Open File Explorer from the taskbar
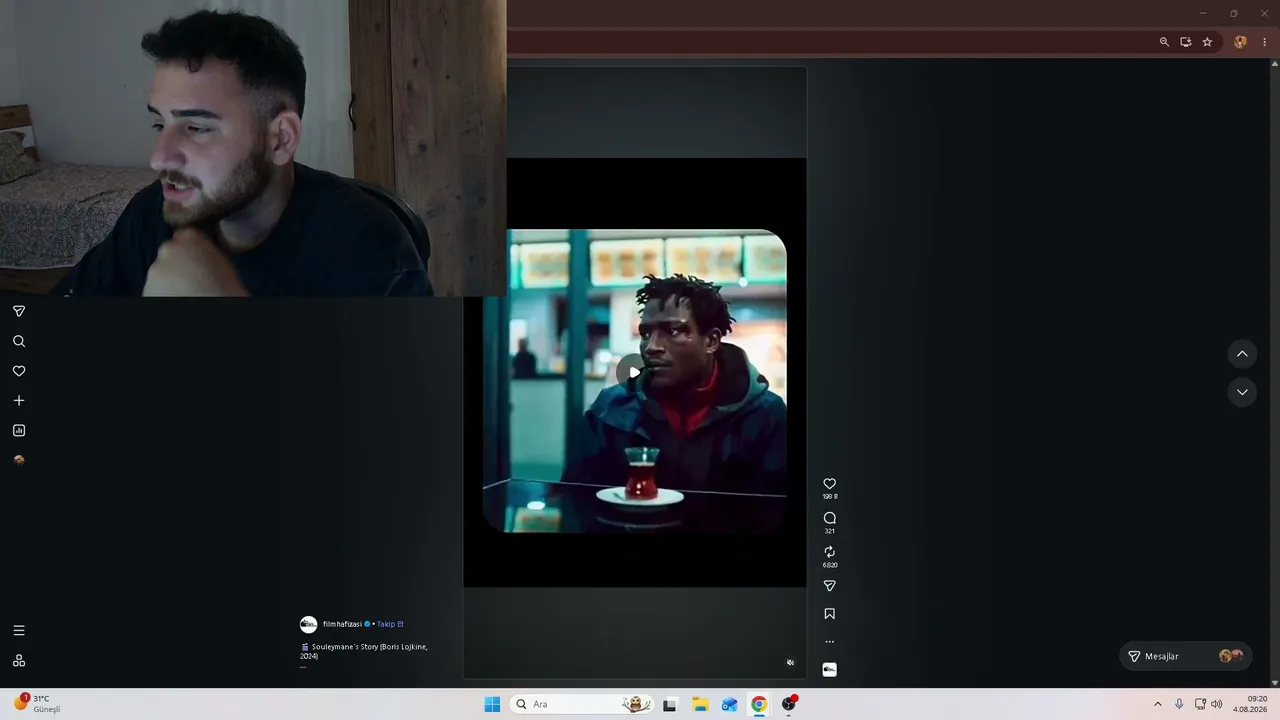This screenshot has height=720, width=1280. (x=700, y=704)
